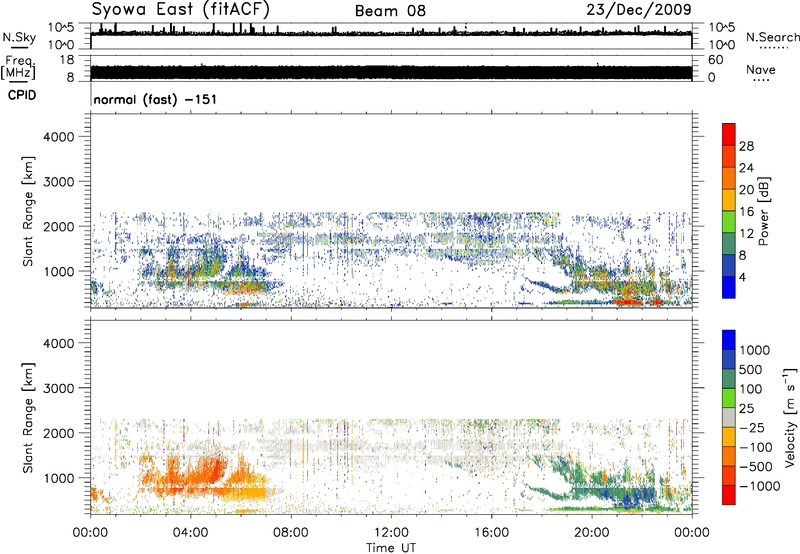Select the '08:00' time tick label
Screen dimensions: 800x554
tap(291, 533)
